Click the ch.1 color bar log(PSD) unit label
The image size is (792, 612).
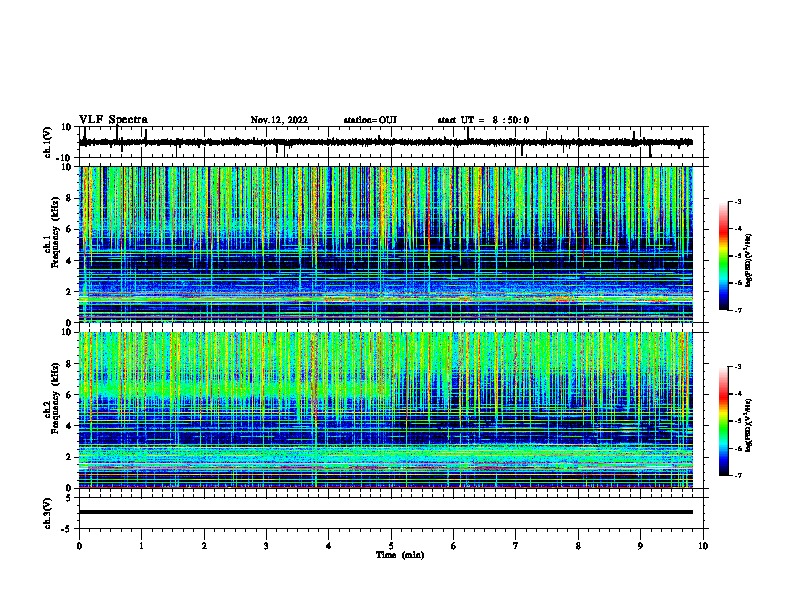(x=749, y=260)
